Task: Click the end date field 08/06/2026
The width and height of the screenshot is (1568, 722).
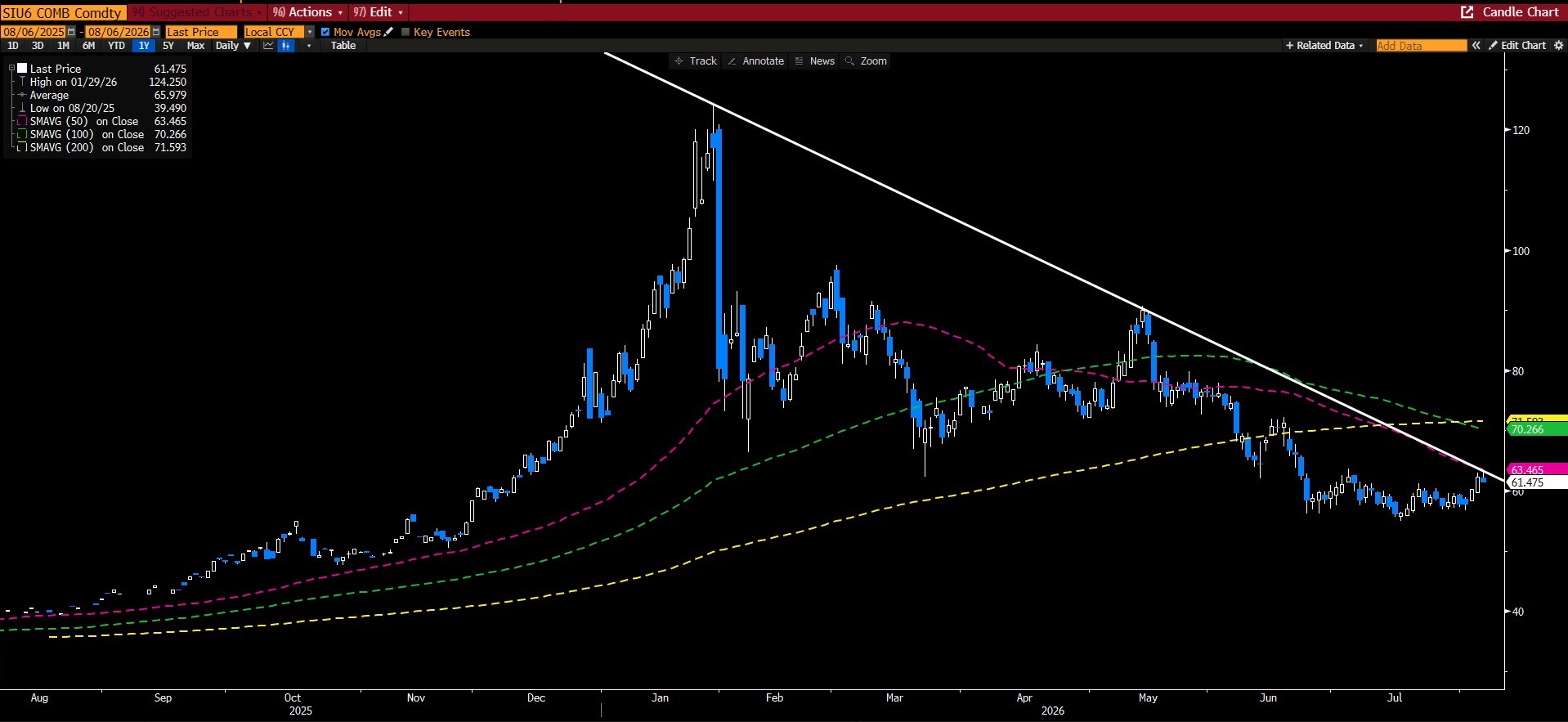Action: pyautogui.click(x=119, y=32)
